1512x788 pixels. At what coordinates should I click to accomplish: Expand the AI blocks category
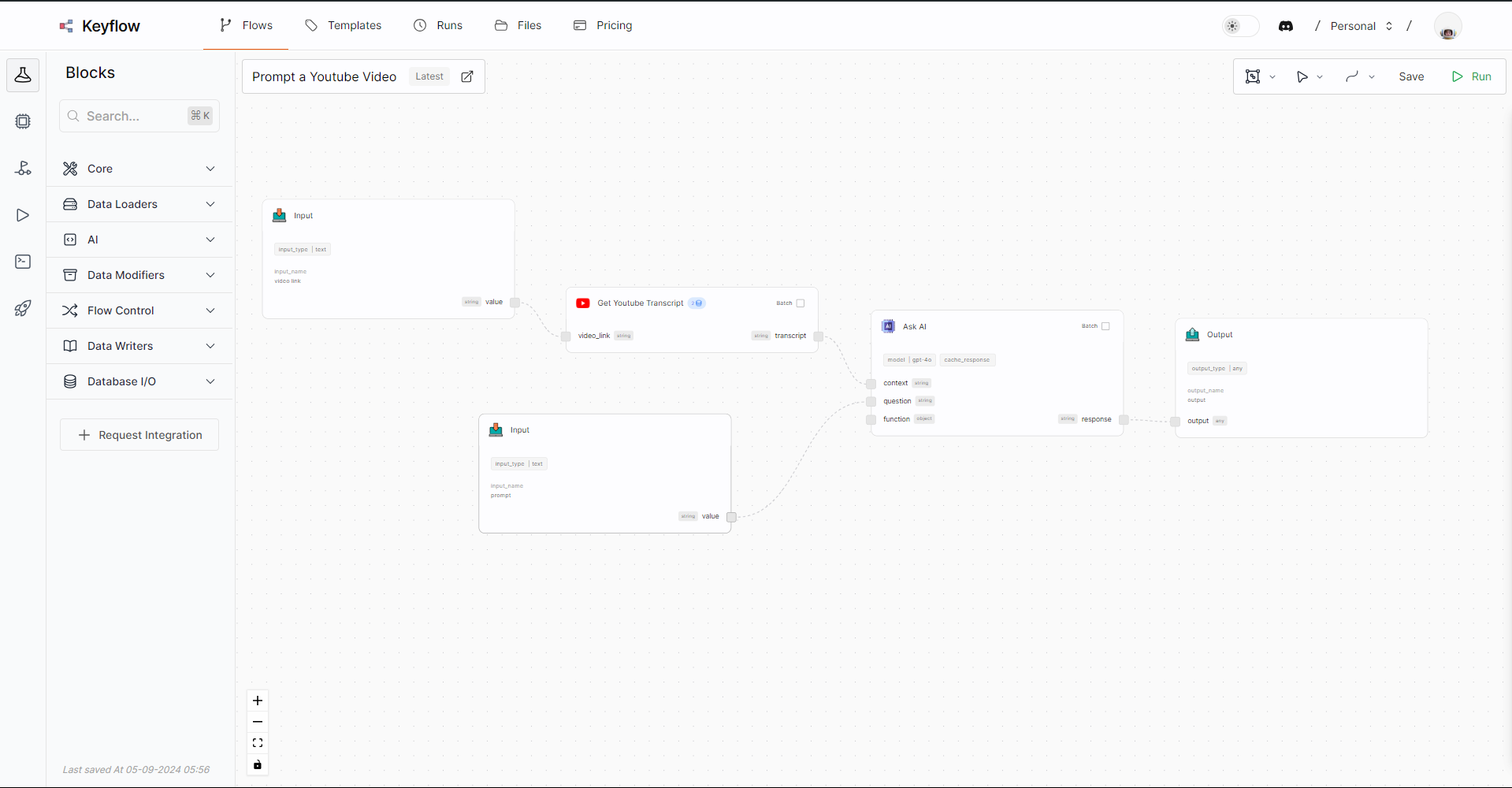(x=139, y=240)
